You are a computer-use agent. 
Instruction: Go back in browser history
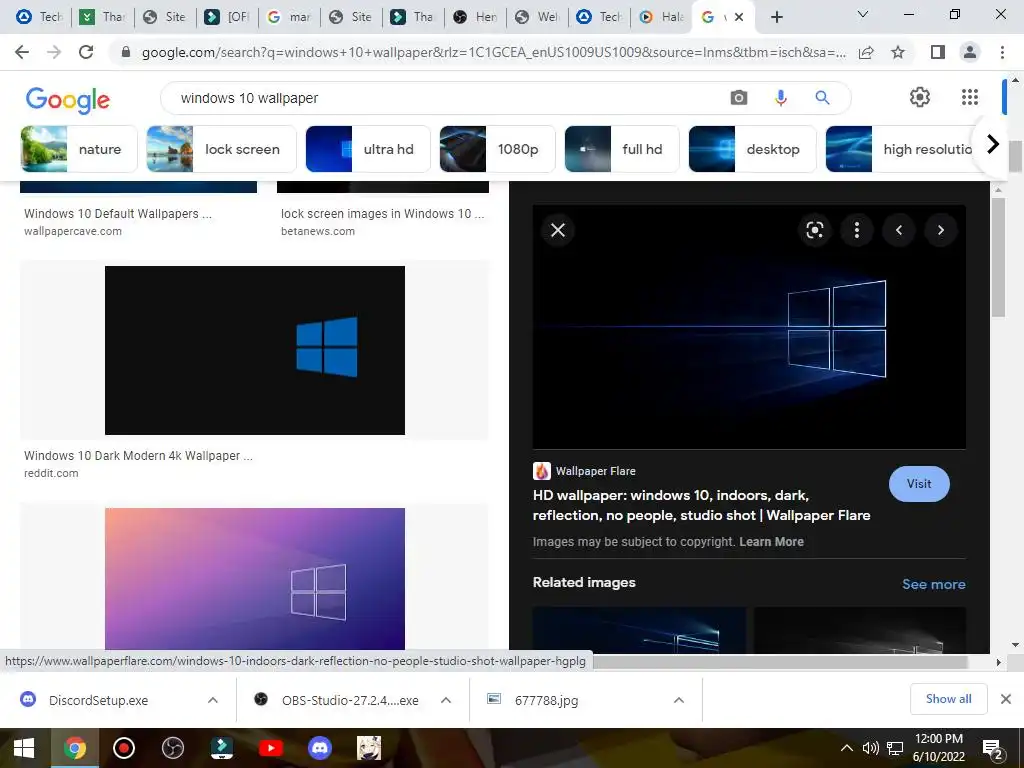(x=22, y=52)
